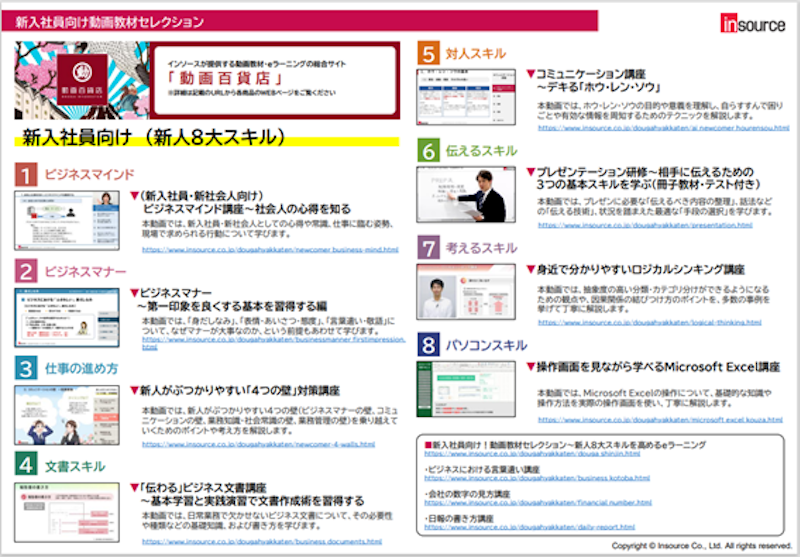Click the ビジネスマインド講座～社会人の心得を知る title
This screenshot has height=557, width=800.
247,209
